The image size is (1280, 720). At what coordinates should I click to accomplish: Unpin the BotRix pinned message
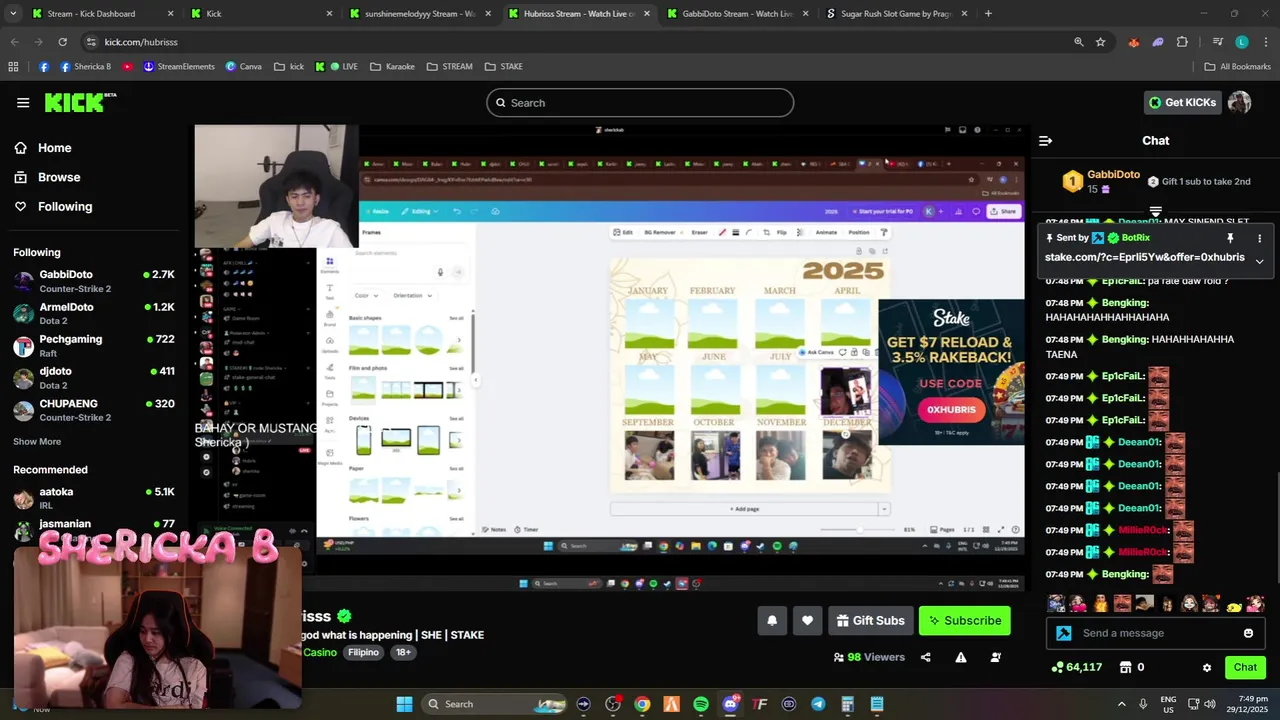(x=1230, y=238)
